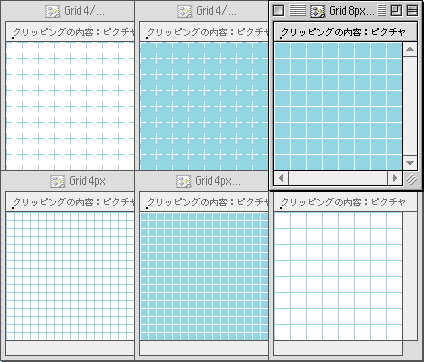Click title text of white-background Grid 4/ window
The height and width of the screenshot is (362, 424).
coord(84,11)
